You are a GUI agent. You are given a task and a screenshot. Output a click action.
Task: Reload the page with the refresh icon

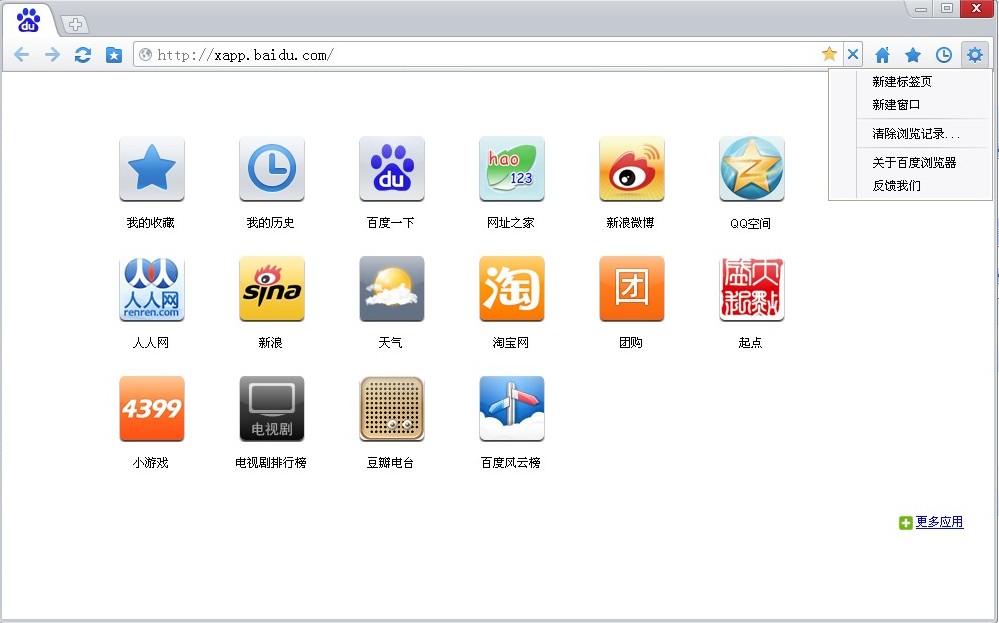tap(83, 55)
